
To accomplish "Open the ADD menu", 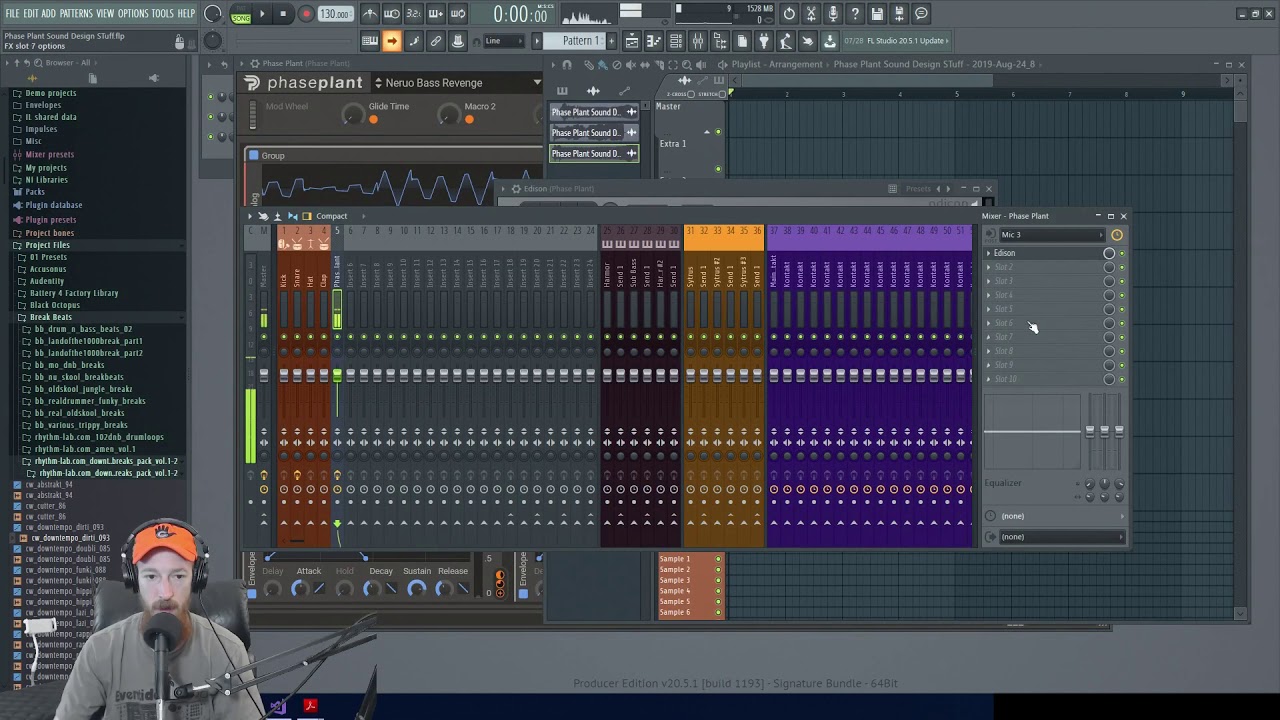I will (x=48, y=13).
